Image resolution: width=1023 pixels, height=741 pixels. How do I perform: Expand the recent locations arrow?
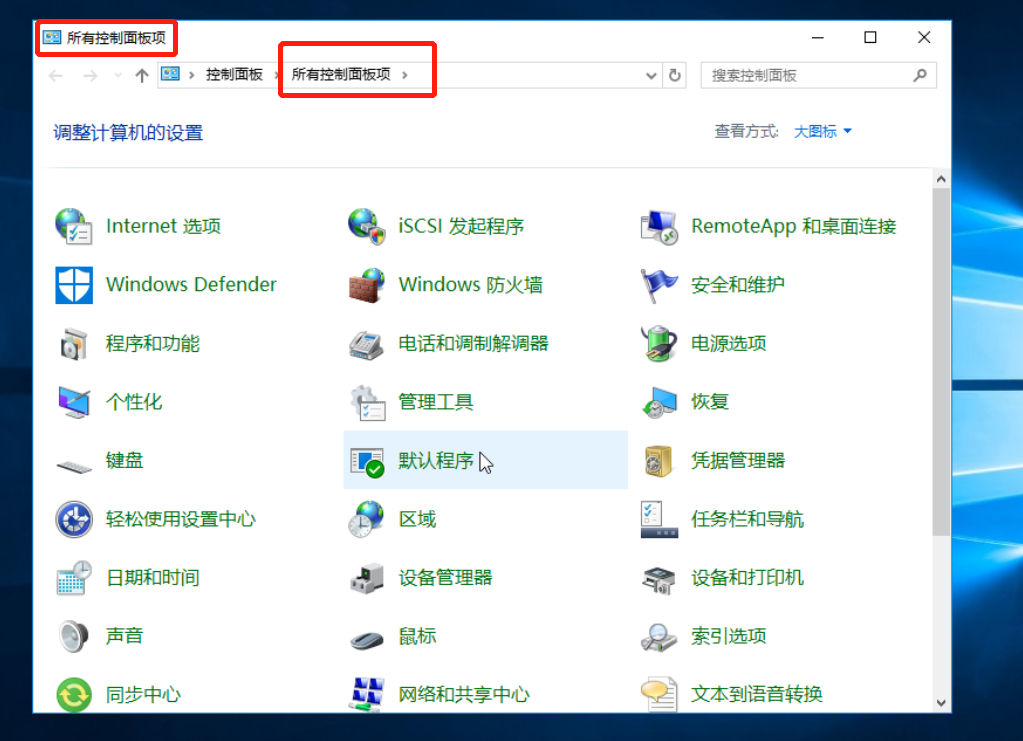click(117, 76)
